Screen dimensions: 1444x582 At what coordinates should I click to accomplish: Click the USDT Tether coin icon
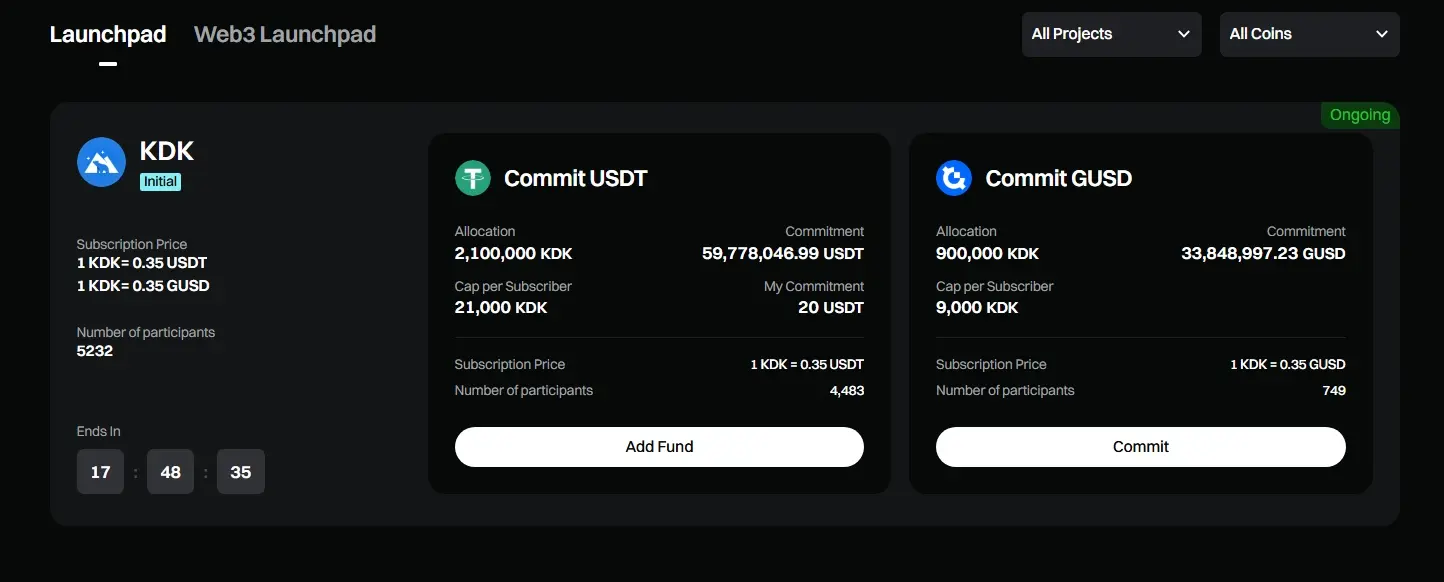[x=473, y=178]
